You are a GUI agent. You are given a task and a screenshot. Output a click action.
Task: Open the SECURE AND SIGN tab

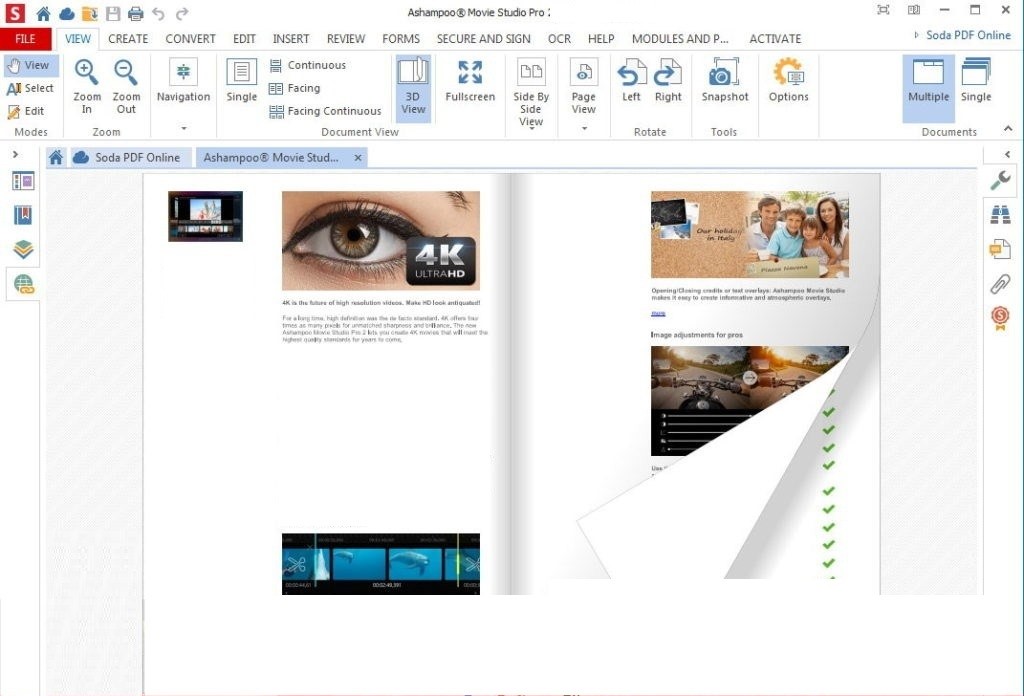click(x=483, y=39)
